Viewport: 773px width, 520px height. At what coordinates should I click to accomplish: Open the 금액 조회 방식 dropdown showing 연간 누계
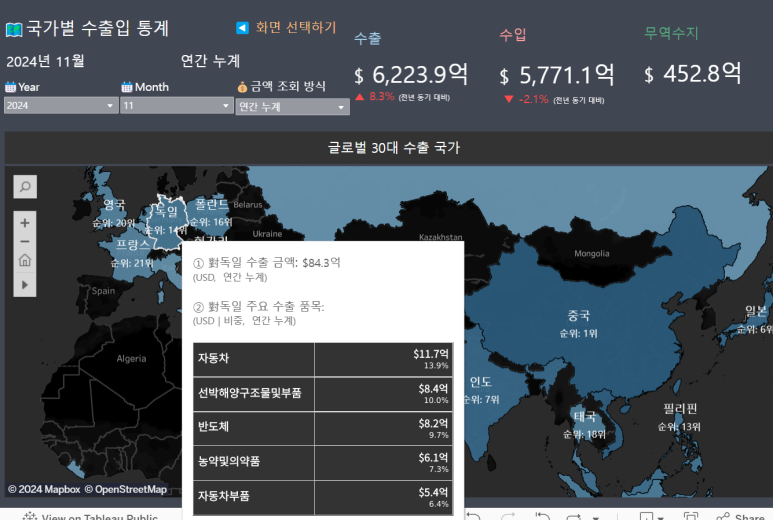[x=292, y=106]
